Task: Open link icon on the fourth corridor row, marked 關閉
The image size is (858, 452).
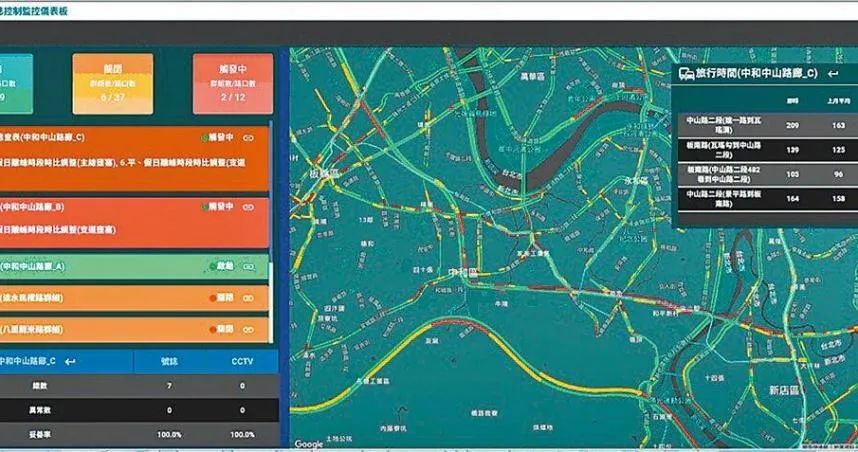Action: pos(248,298)
